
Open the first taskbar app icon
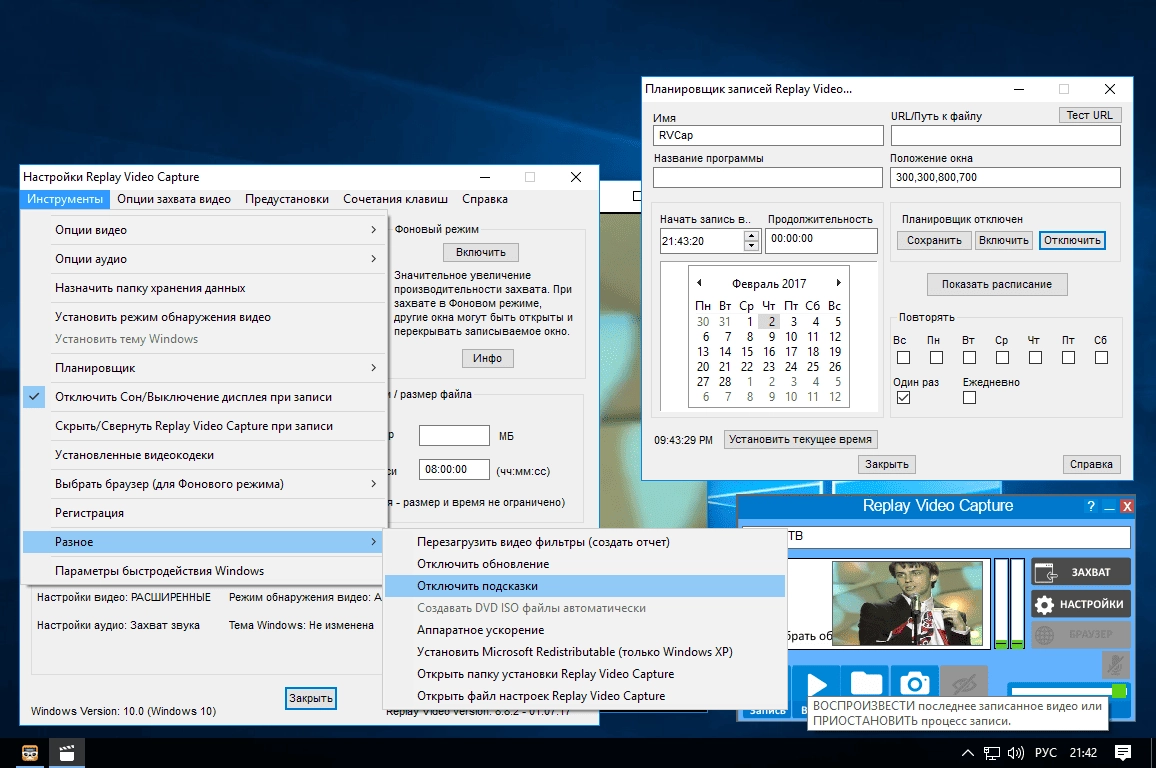pyautogui.click(x=29, y=753)
